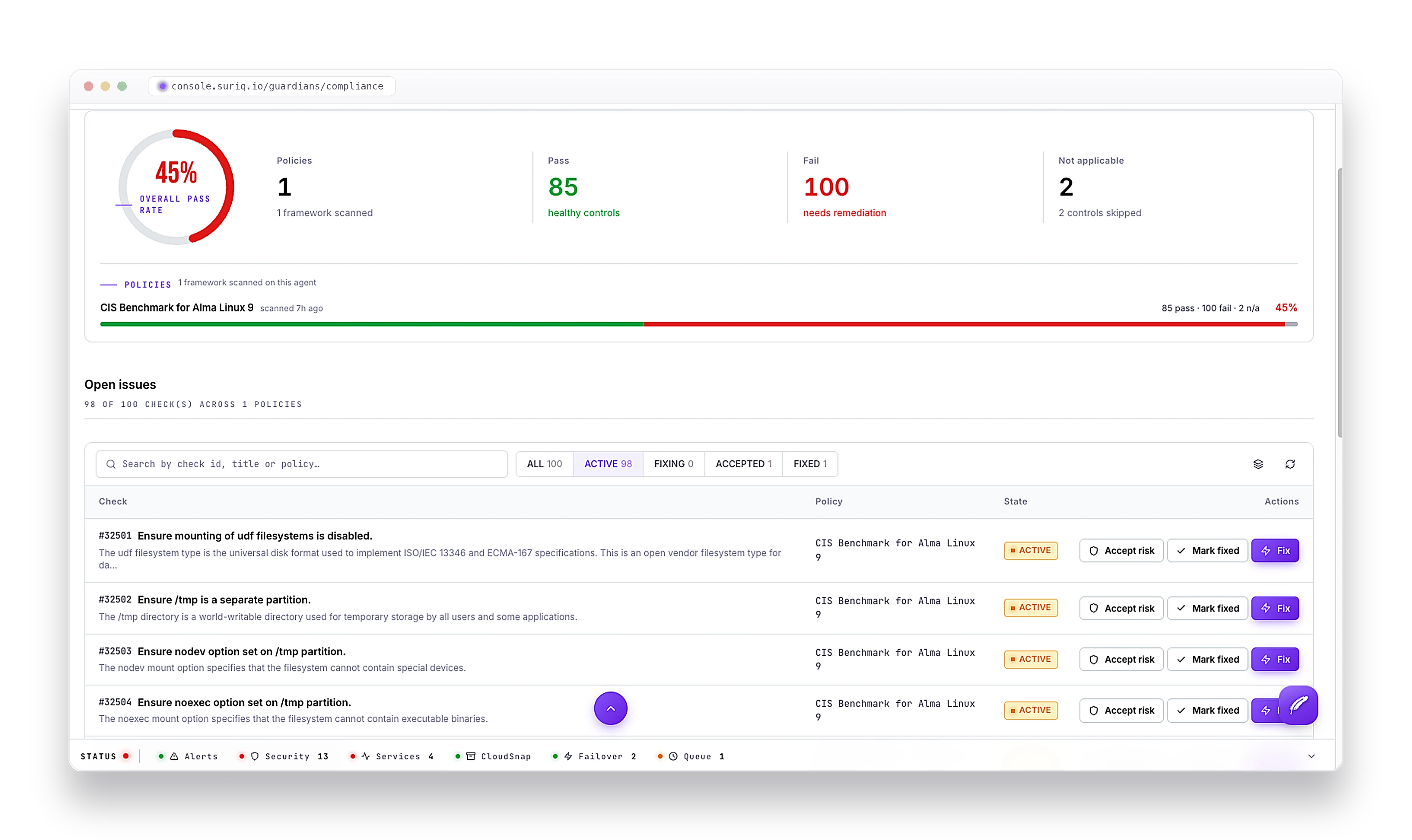This screenshot has height=840, width=1412.
Task: Click the Not applicable 2 stat
Action: tap(1100, 187)
